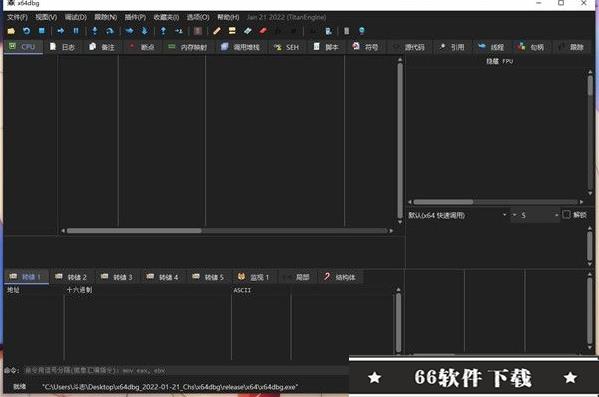This screenshot has height=397, width=599.
Task: Click the x64dbg.exe path in status bar
Action: coord(170,387)
